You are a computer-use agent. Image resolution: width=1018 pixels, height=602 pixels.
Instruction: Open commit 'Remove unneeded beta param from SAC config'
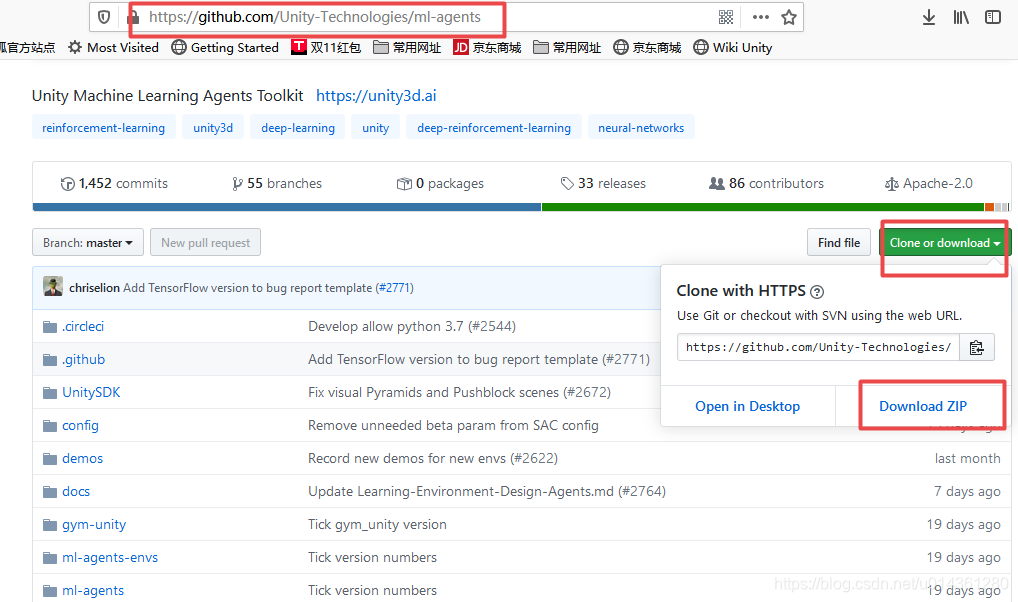[453, 426]
